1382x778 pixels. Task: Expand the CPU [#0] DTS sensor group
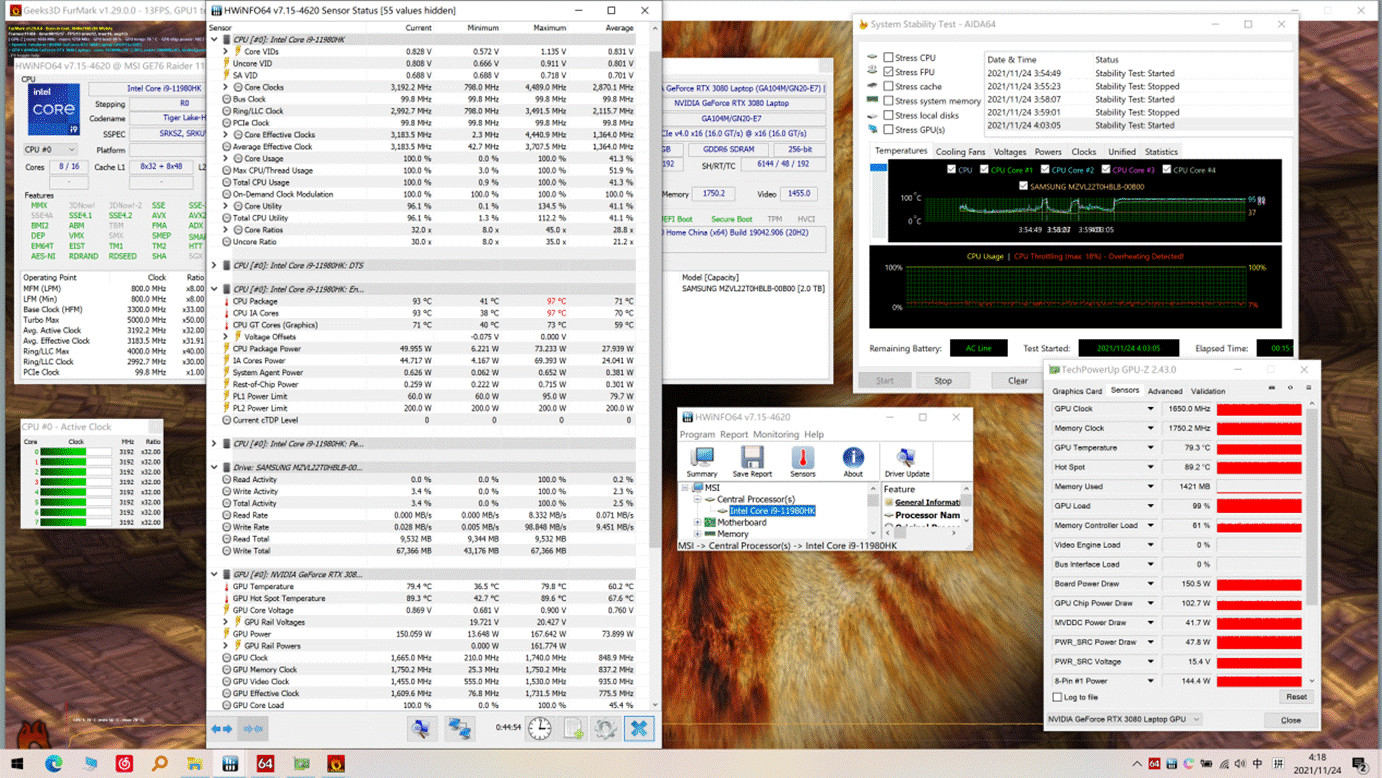pyautogui.click(x=214, y=266)
